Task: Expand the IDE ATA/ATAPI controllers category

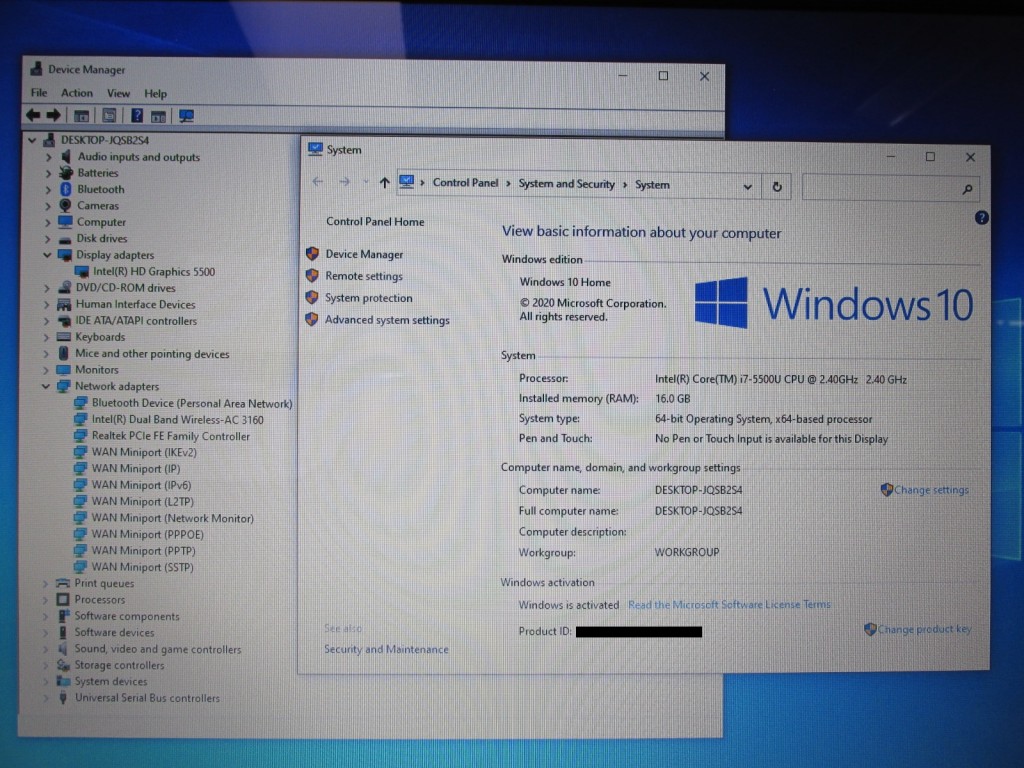Action: pos(47,321)
